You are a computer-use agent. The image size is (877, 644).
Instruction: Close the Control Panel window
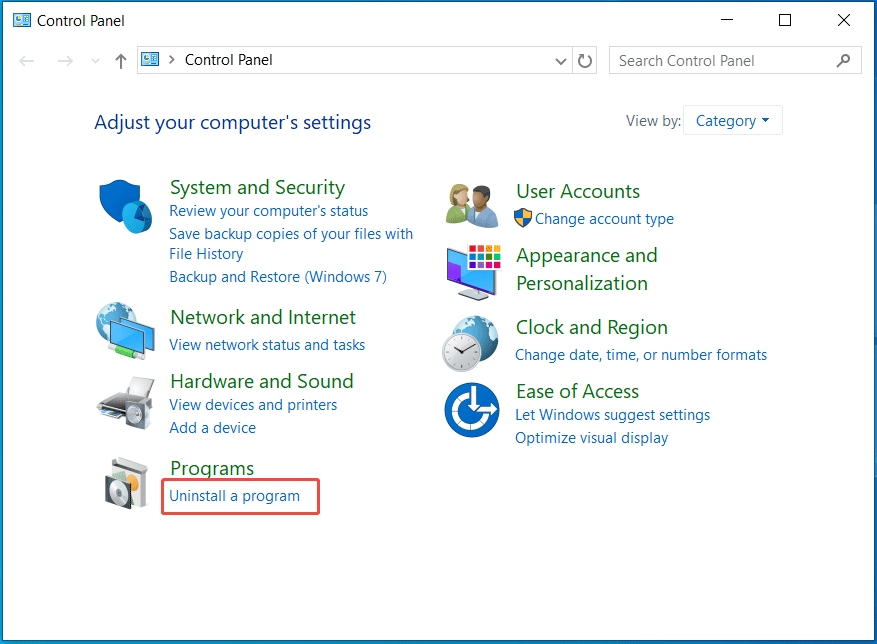point(843,20)
